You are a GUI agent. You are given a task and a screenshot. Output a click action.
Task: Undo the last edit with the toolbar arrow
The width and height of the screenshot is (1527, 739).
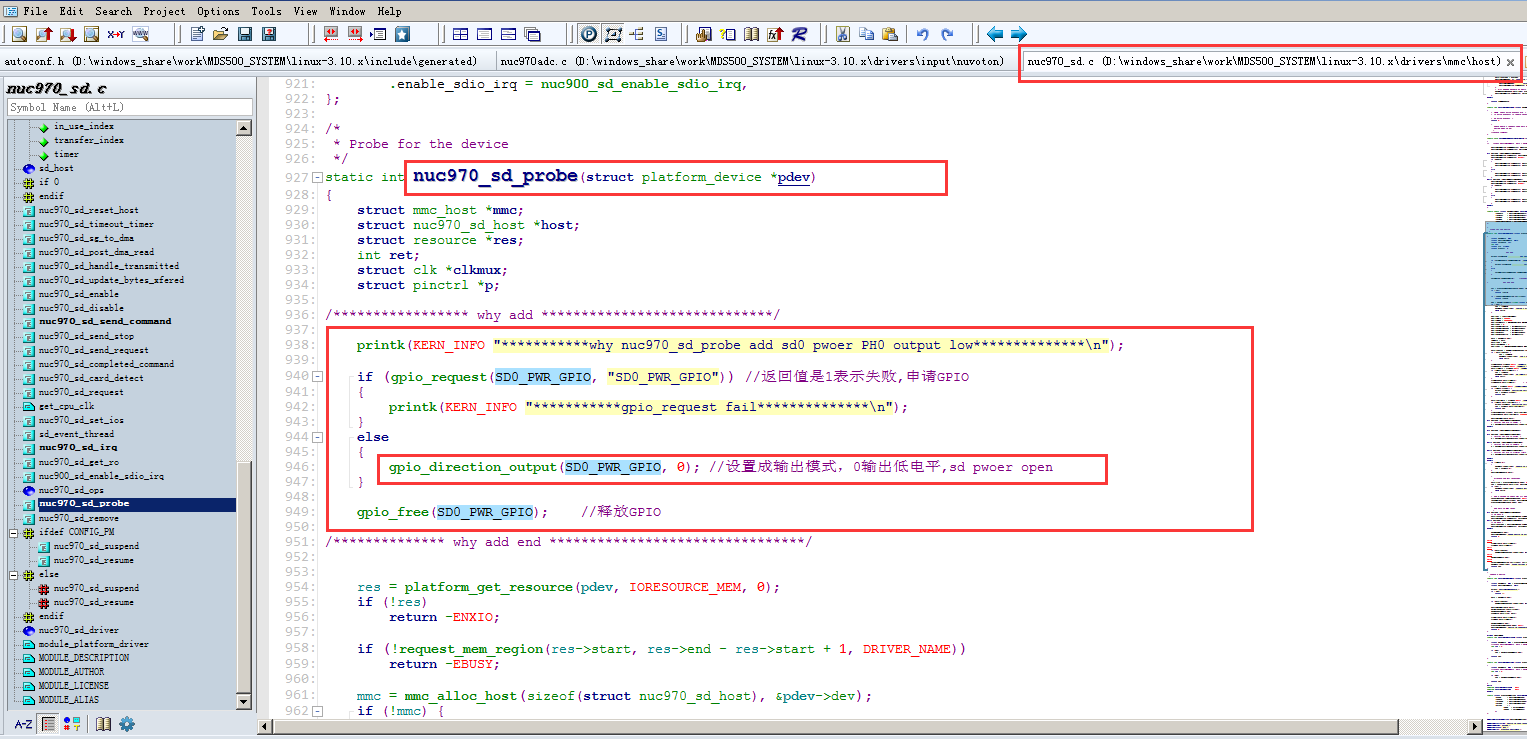[923, 34]
